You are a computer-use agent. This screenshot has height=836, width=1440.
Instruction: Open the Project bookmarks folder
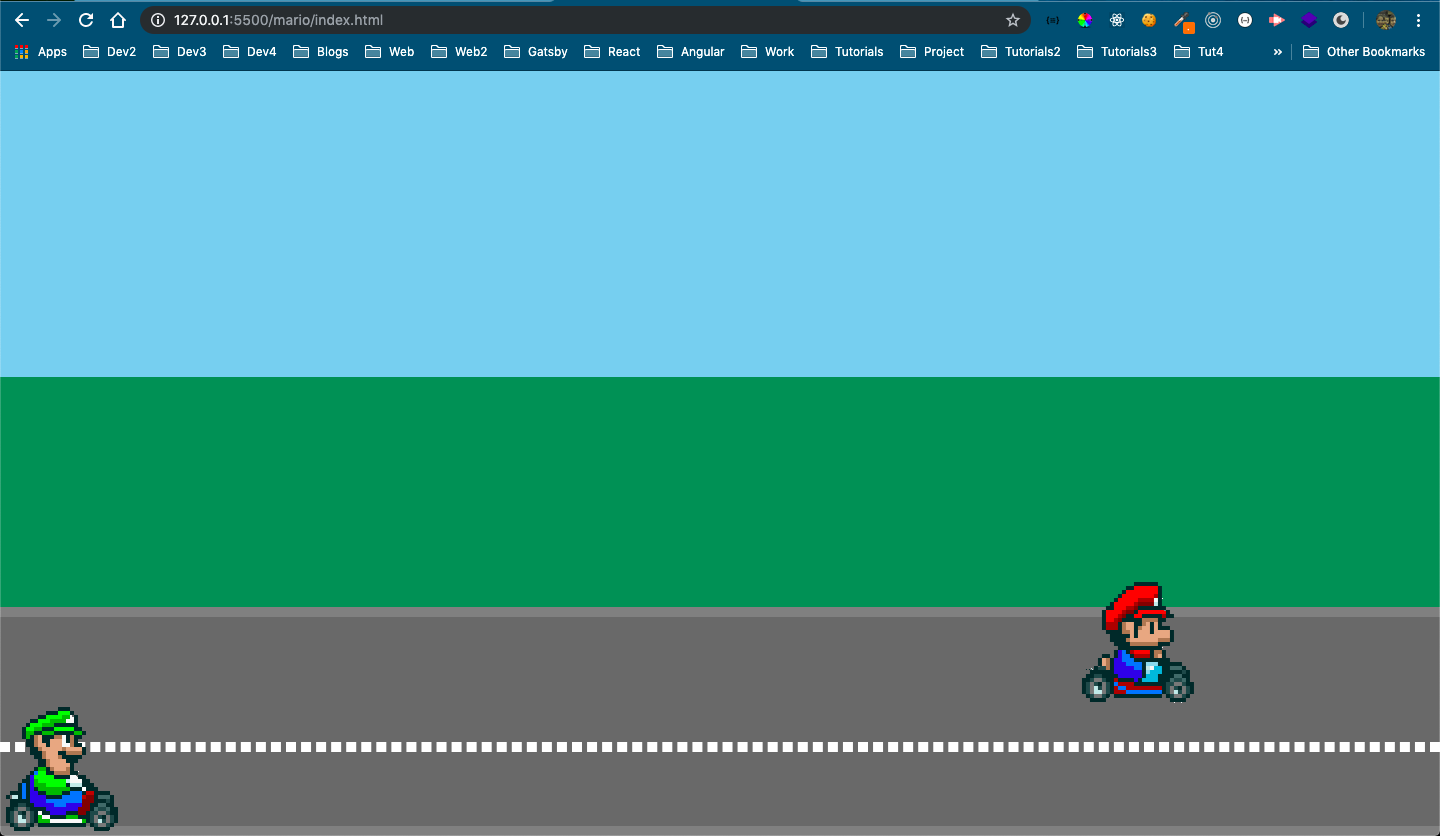(x=932, y=52)
